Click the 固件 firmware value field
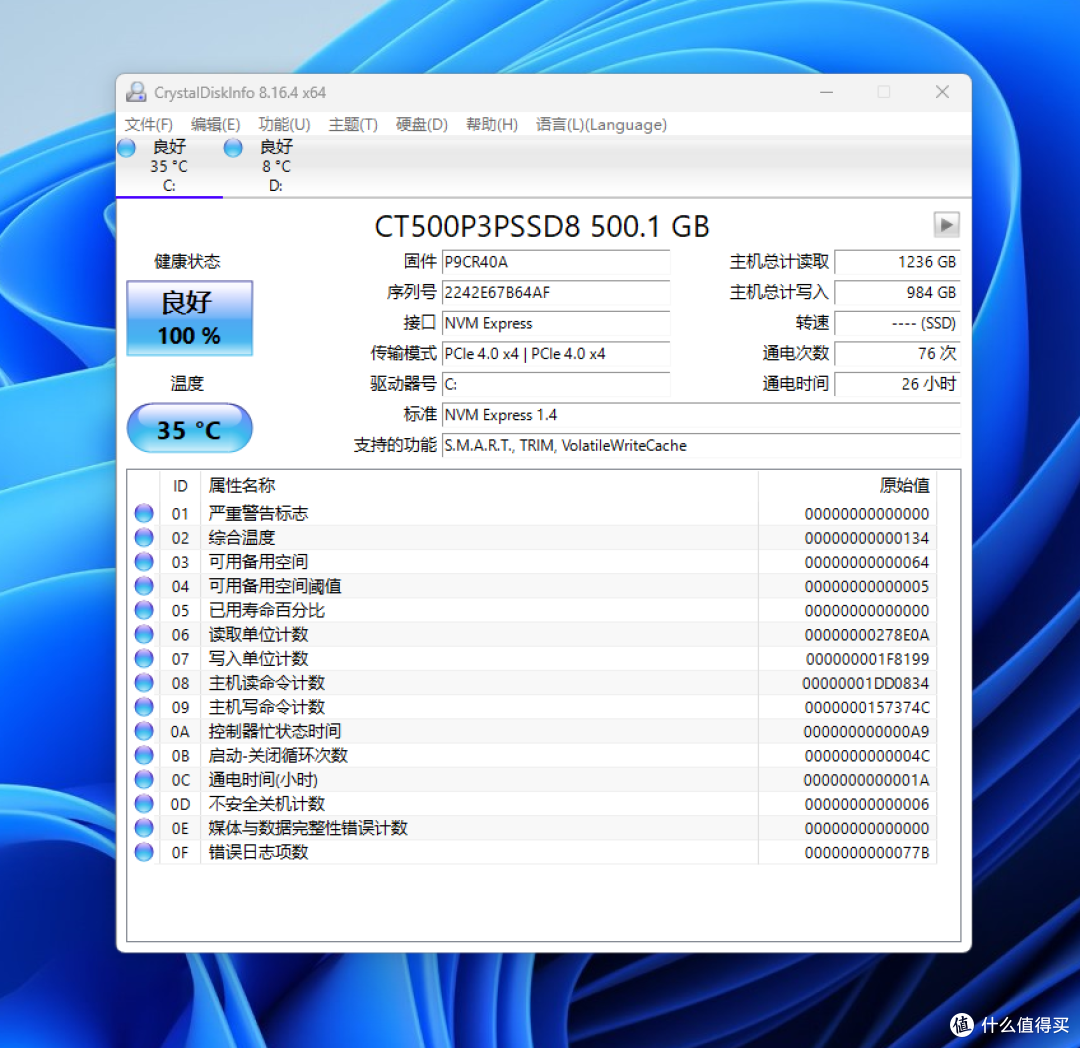 (556, 262)
